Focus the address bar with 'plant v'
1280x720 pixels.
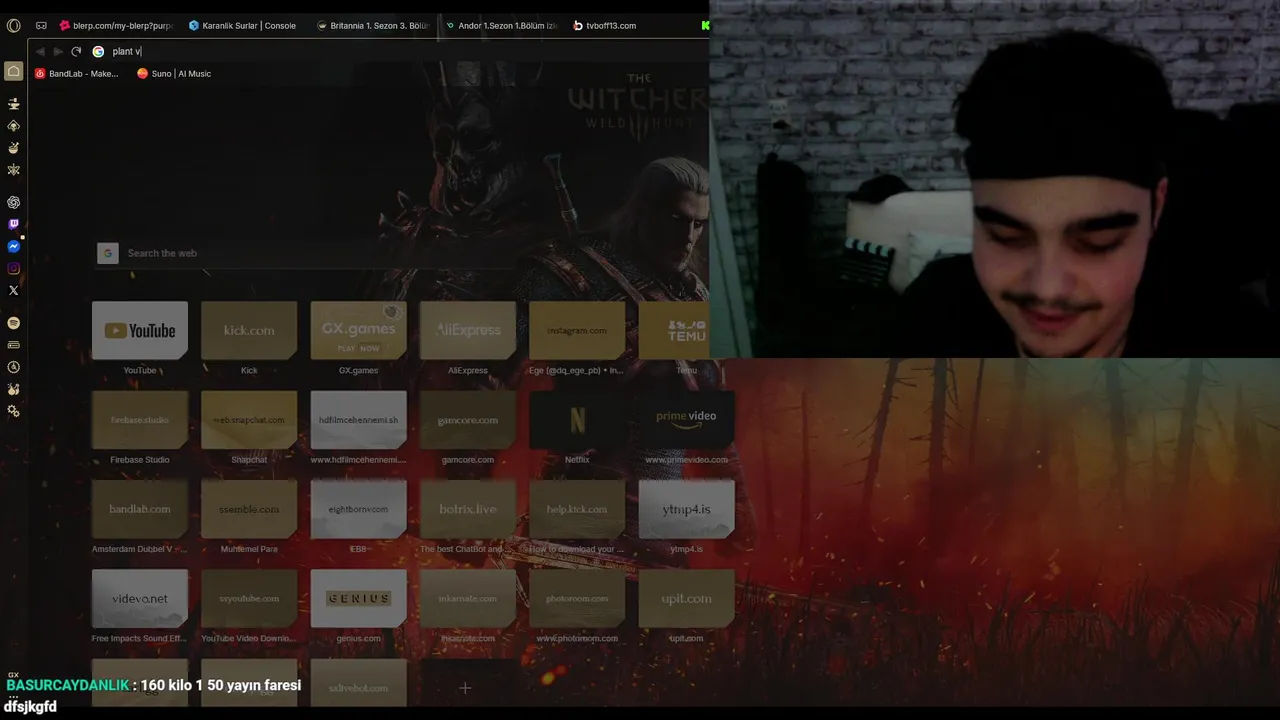point(400,51)
